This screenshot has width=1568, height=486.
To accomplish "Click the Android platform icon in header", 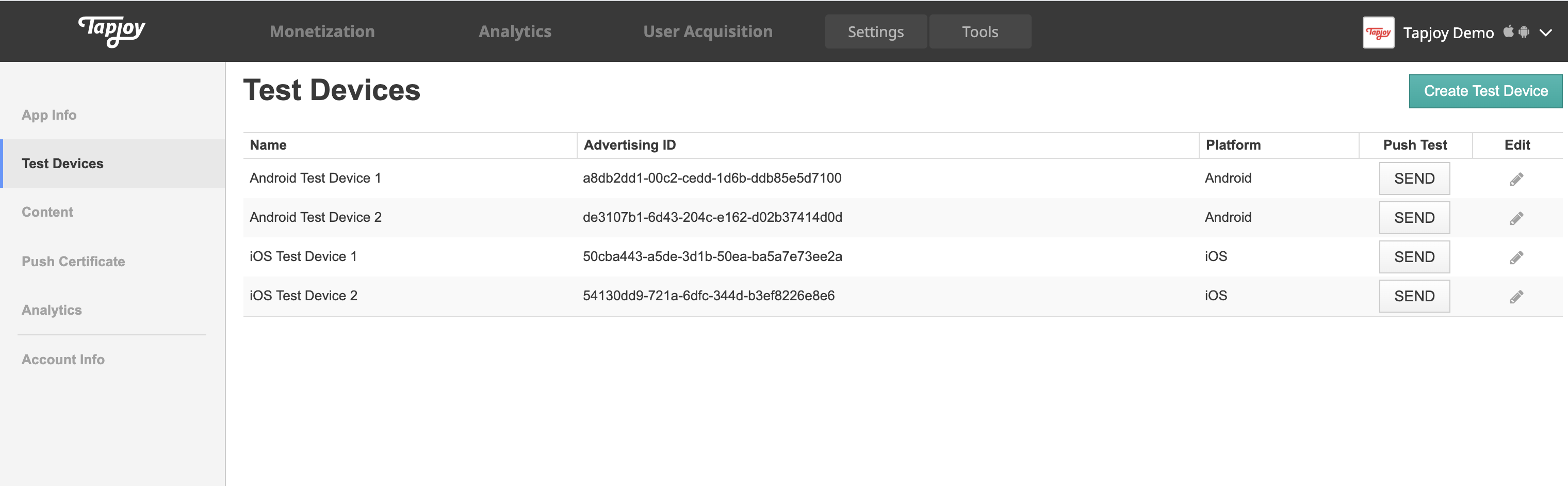I will pyautogui.click(x=1524, y=31).
